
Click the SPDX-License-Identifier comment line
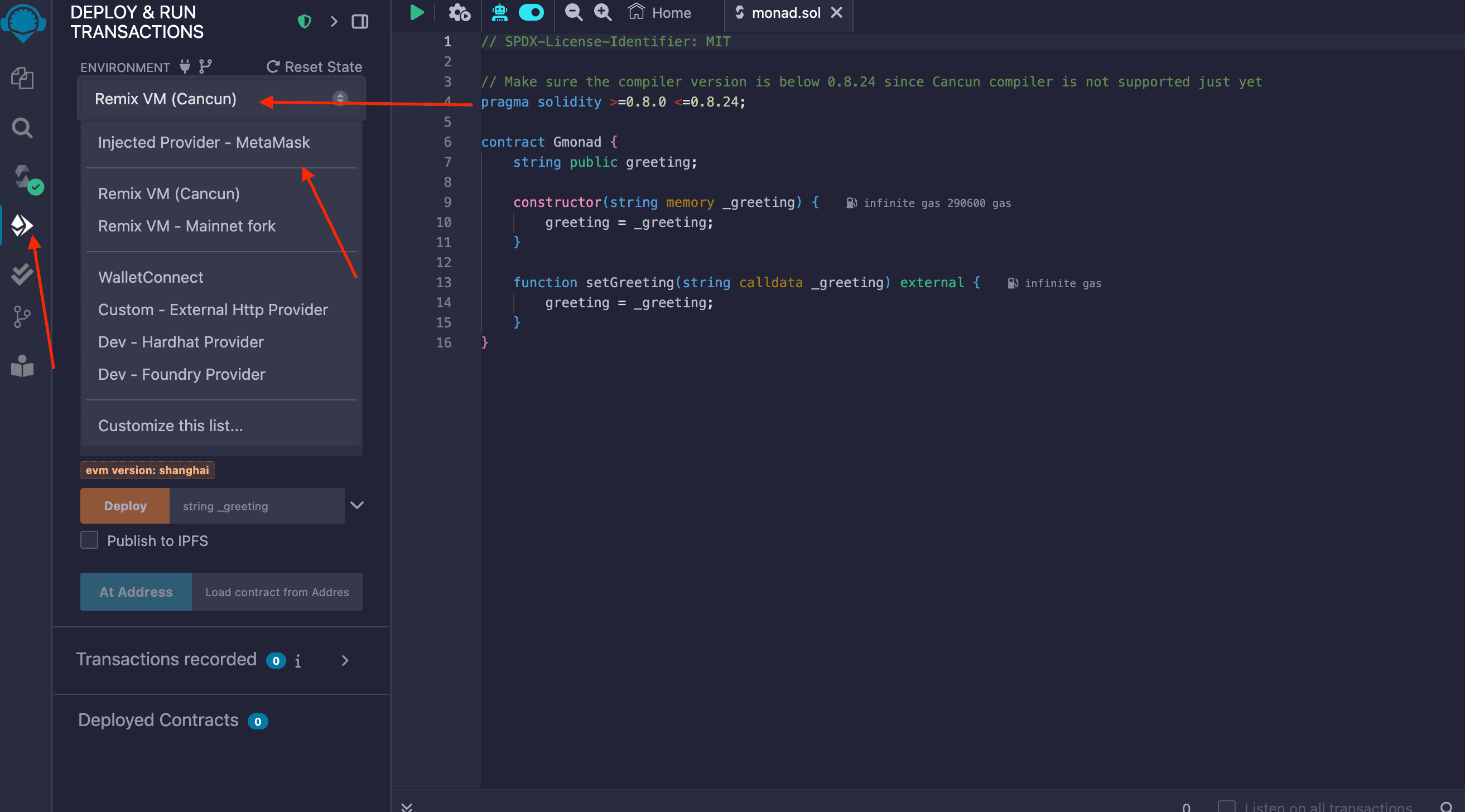606,41
